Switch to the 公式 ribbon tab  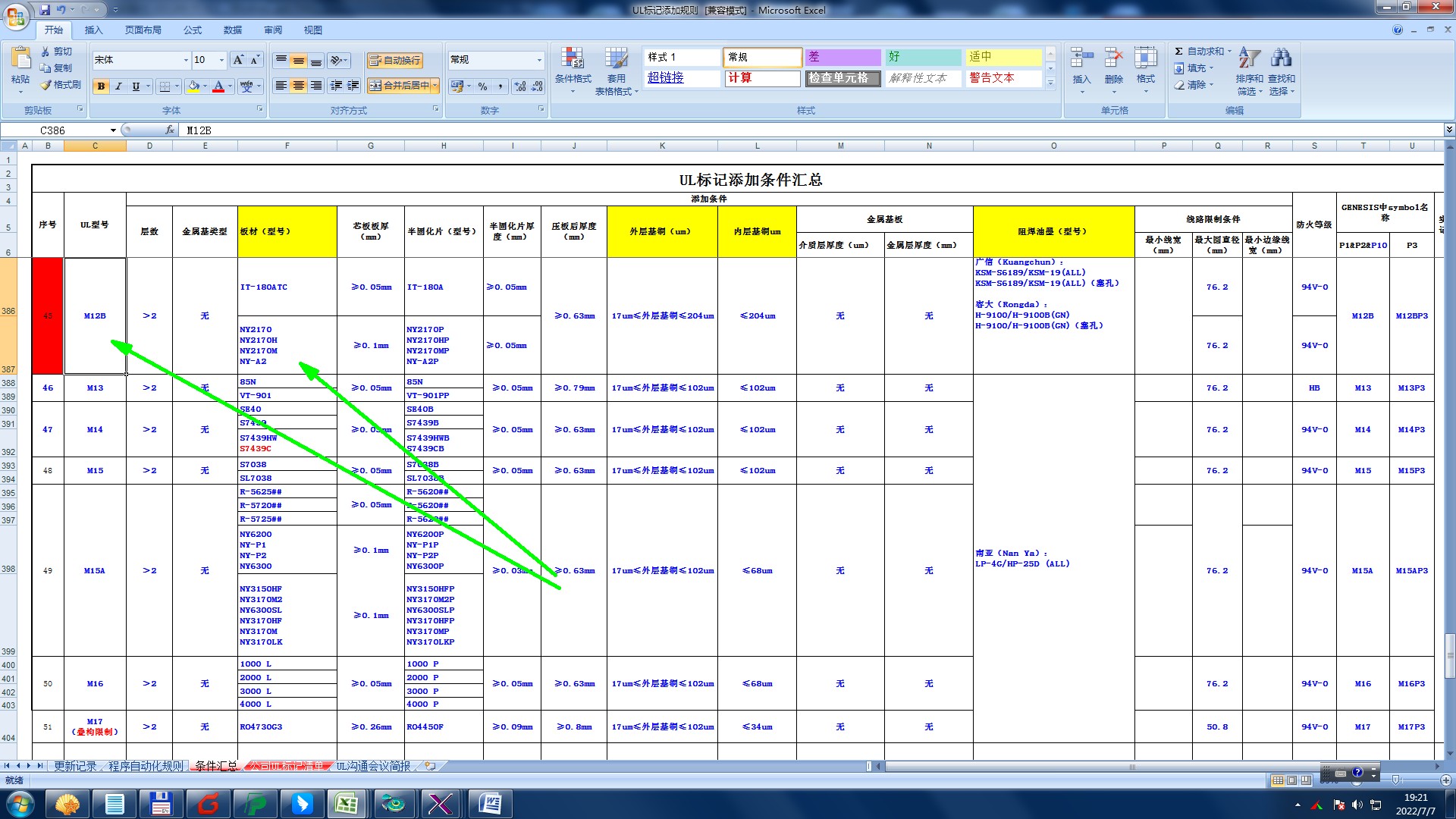coord(193,30)
